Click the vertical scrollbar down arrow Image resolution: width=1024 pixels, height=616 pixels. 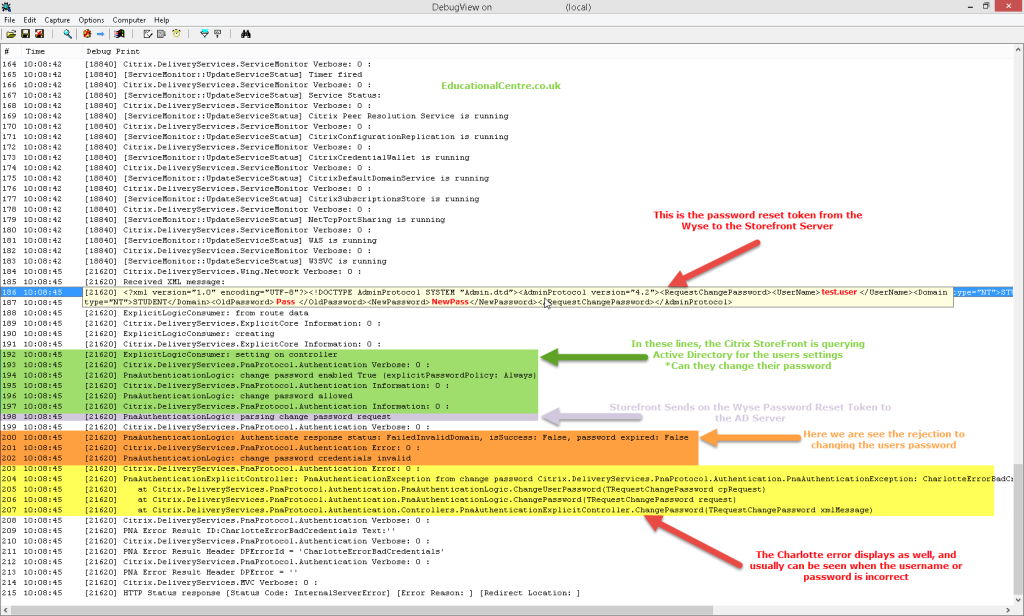coord(1019,600)
